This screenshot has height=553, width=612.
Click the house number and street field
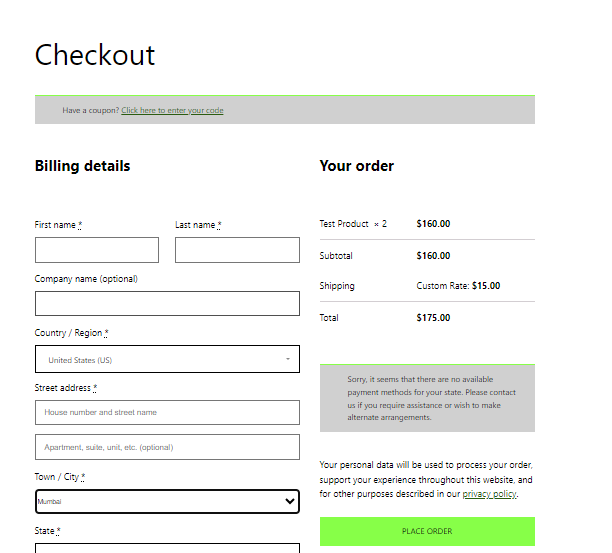[167, 412]
